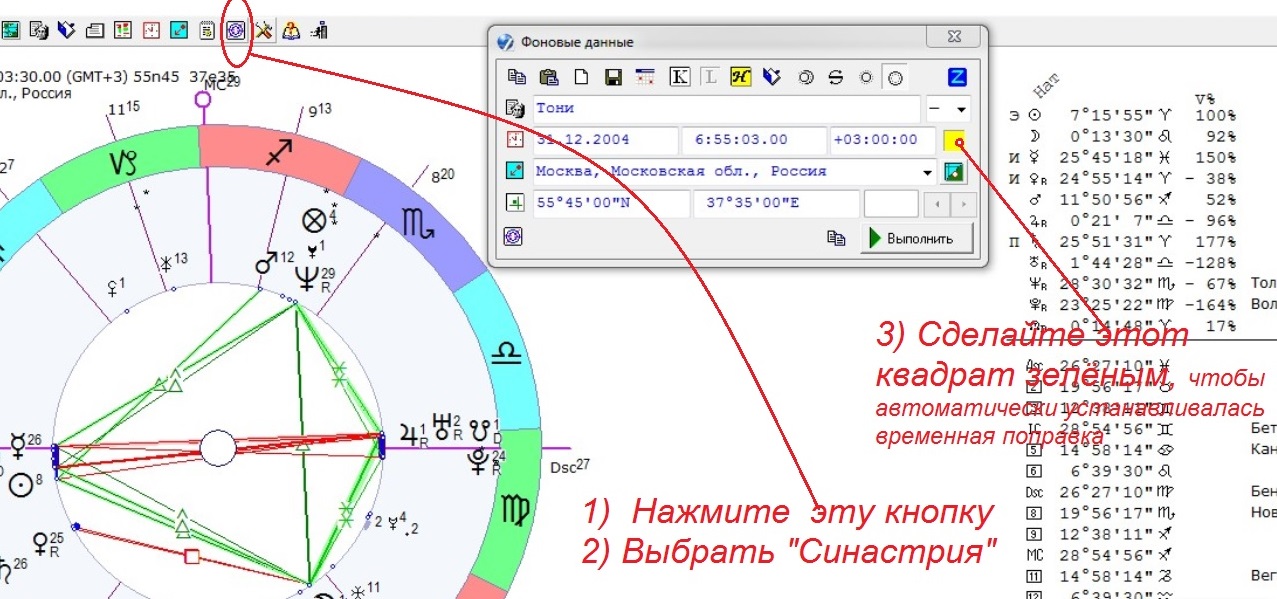Select the small single circle chart option
Screen dimensions: 1277x599
point(866,76)
